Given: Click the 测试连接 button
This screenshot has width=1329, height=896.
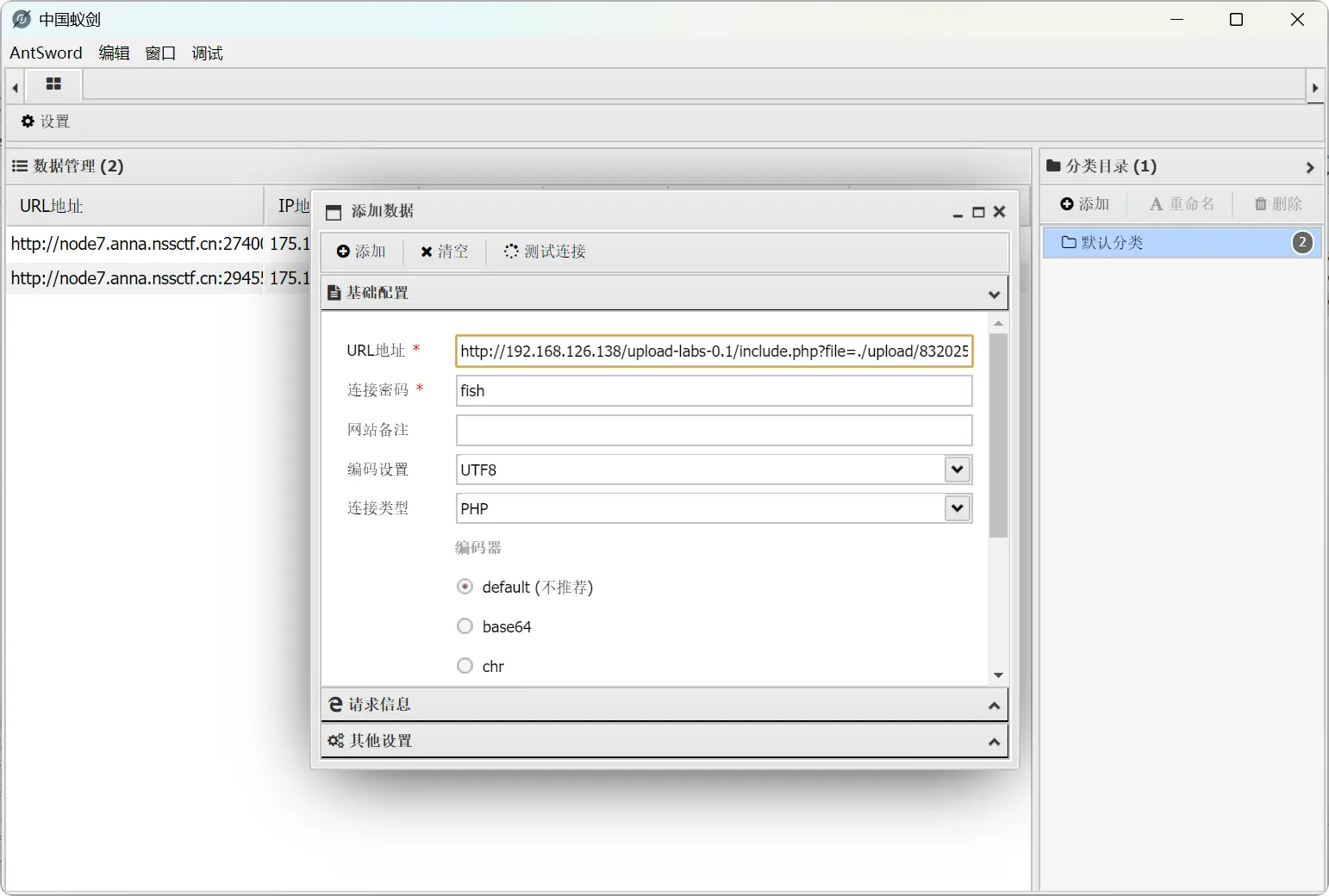Looking at the screenshot, I should (545, 252).
